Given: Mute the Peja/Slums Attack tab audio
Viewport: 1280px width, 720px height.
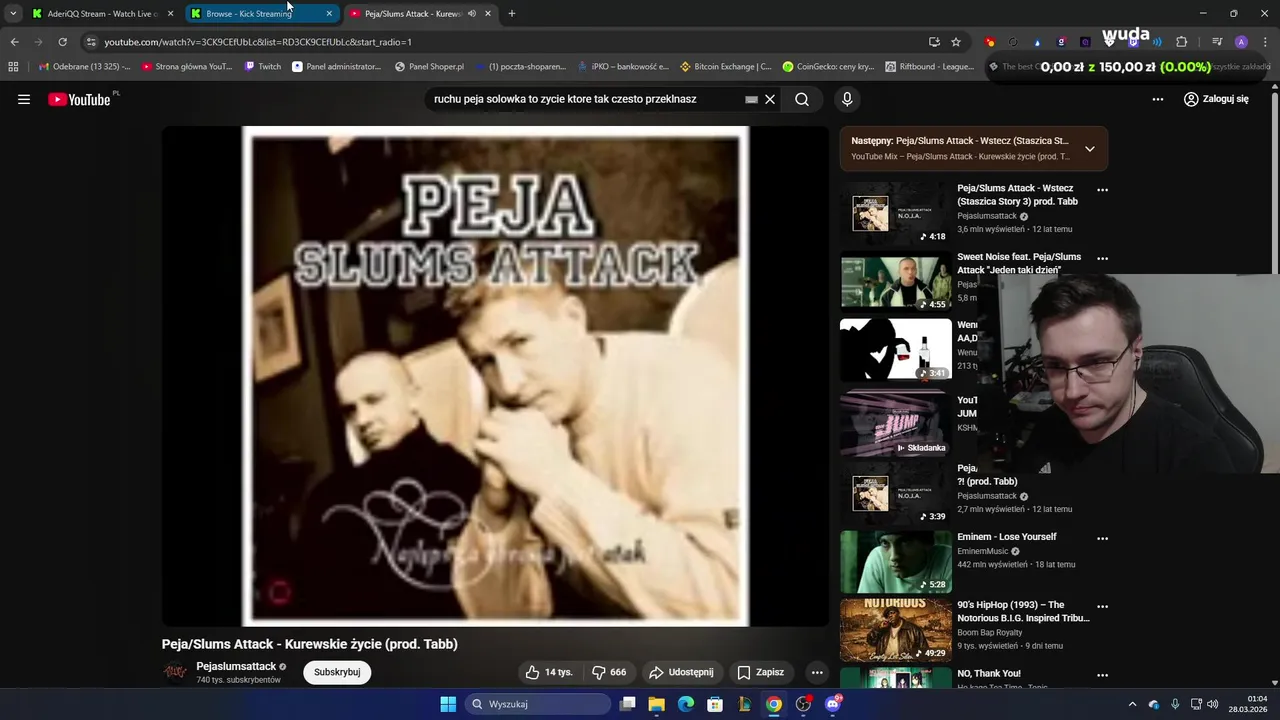Looking at the screenshot, I should 472,14.
